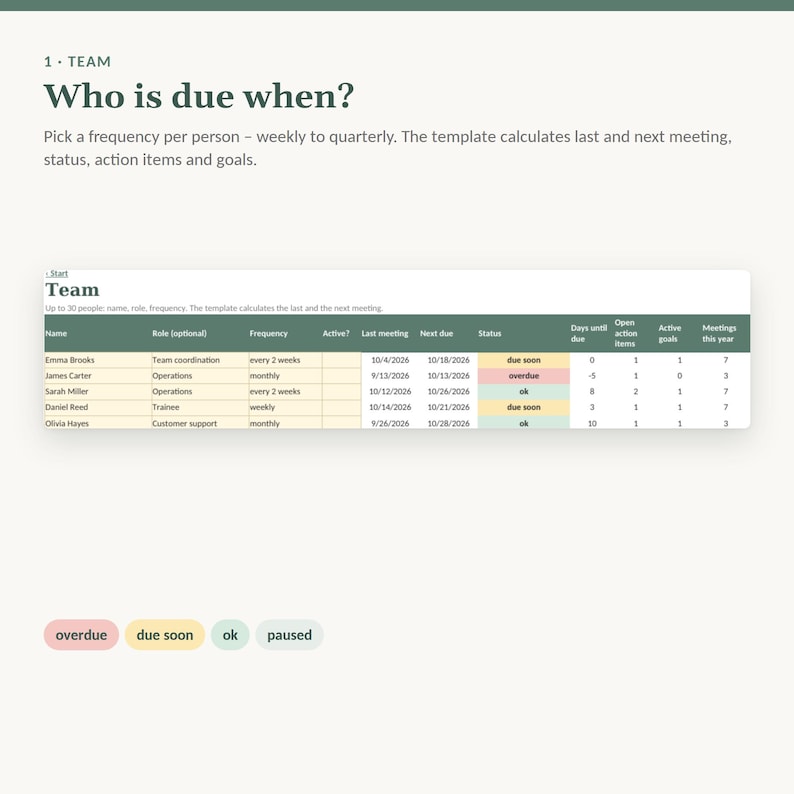Viewport: 794px width, 794px height.
Task: Click Daniel Reed's empty Active? cell
Action: coord(341,407)
